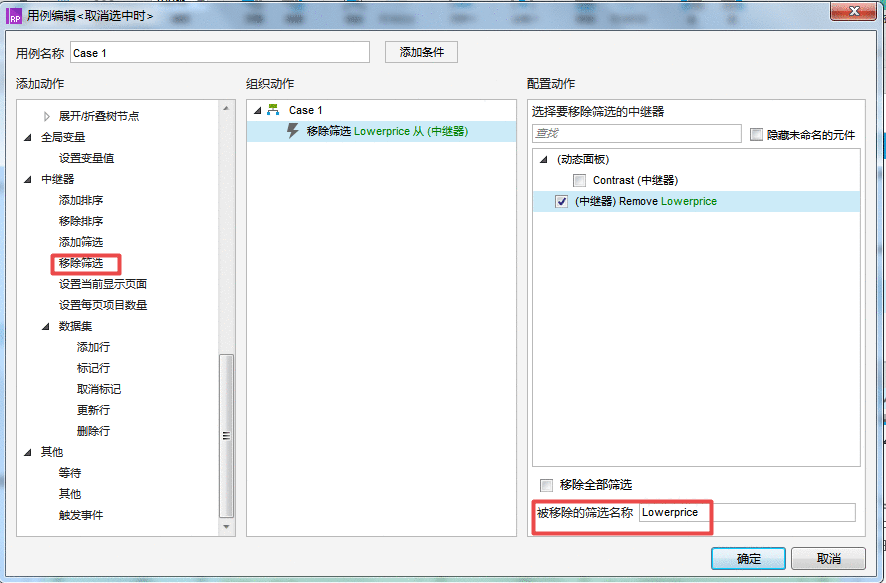Close the case editor dialog

tap(853, 11)
